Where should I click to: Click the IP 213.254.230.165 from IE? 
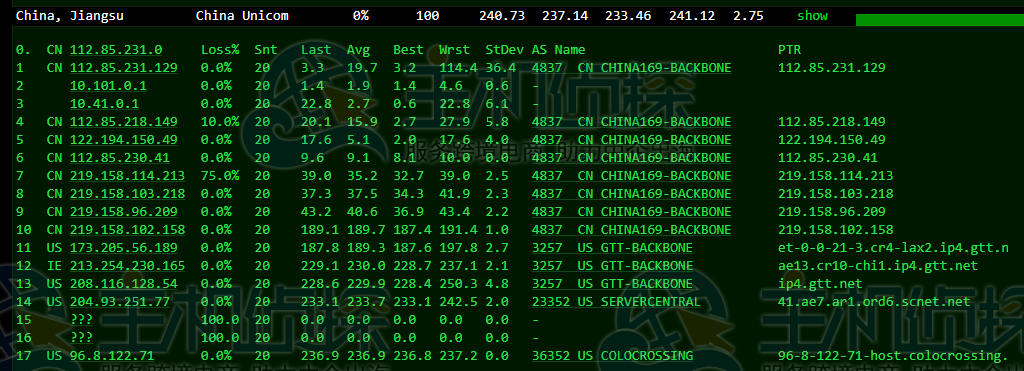[x=127, y=266]
